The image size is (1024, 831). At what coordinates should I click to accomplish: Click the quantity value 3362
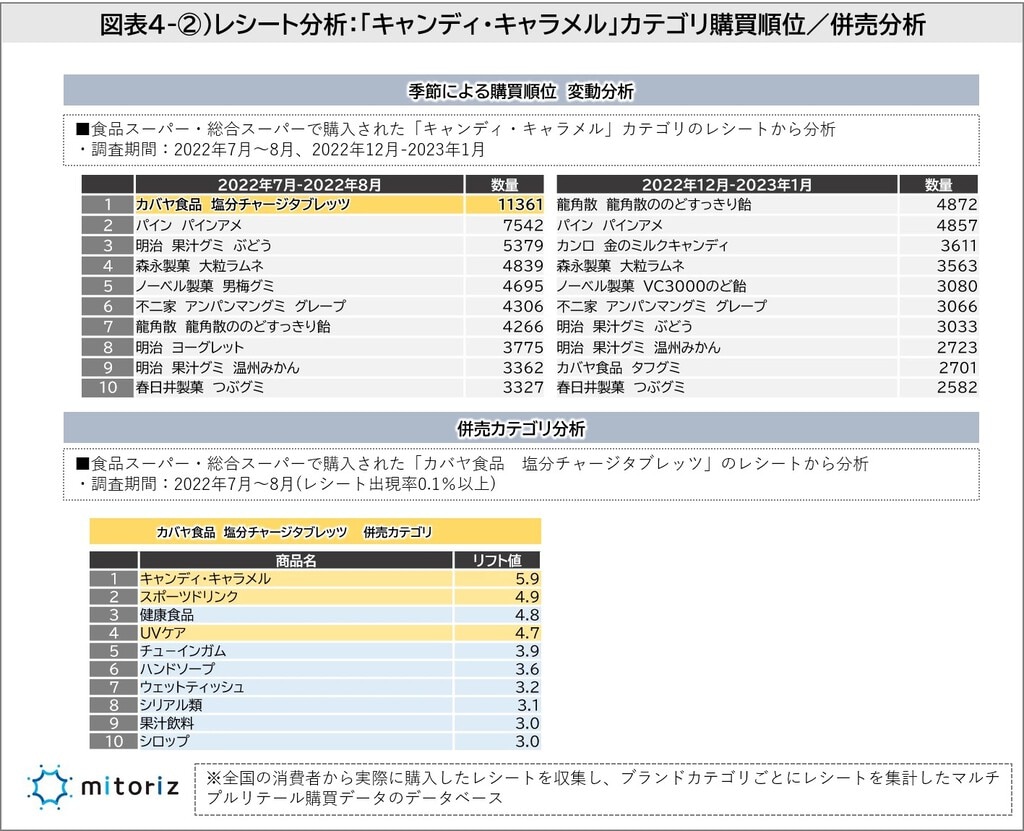click(x=522, y=368)
